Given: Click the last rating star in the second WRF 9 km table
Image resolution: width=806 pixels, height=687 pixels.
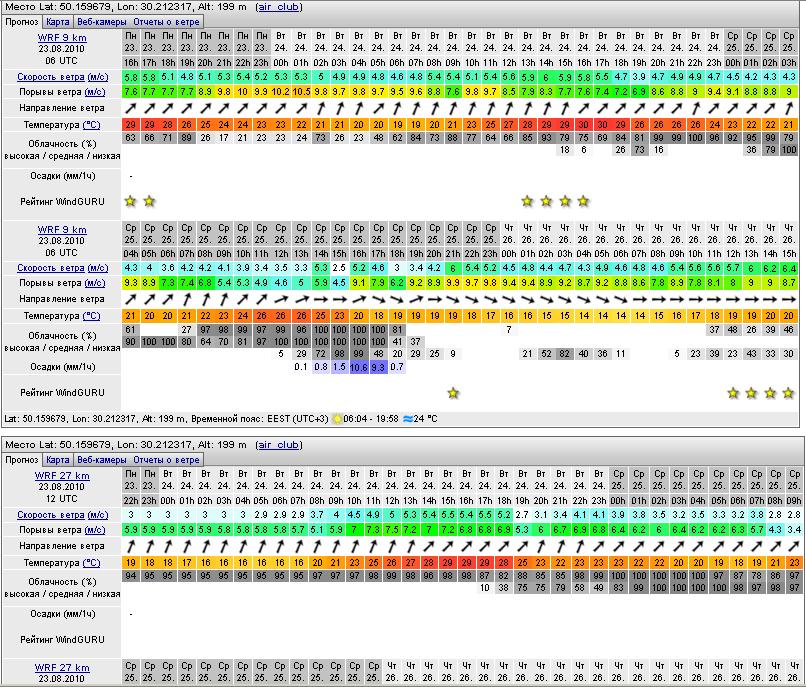Looking at the screenshot, I should (789, 393).
